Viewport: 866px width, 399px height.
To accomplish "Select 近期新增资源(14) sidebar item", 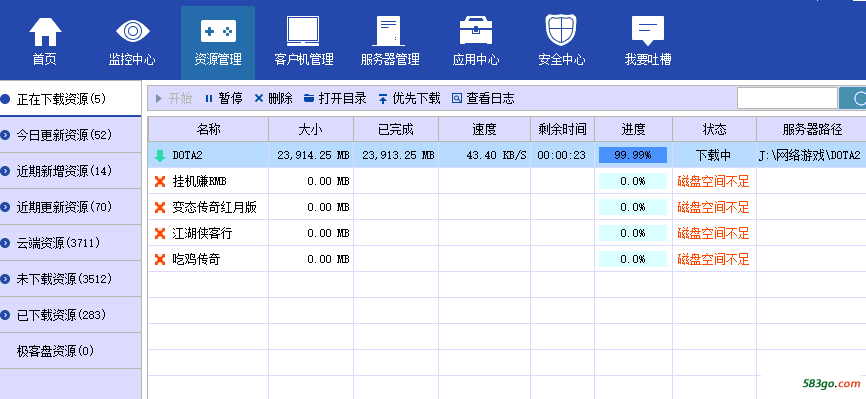I will click(x=71, y=171).
